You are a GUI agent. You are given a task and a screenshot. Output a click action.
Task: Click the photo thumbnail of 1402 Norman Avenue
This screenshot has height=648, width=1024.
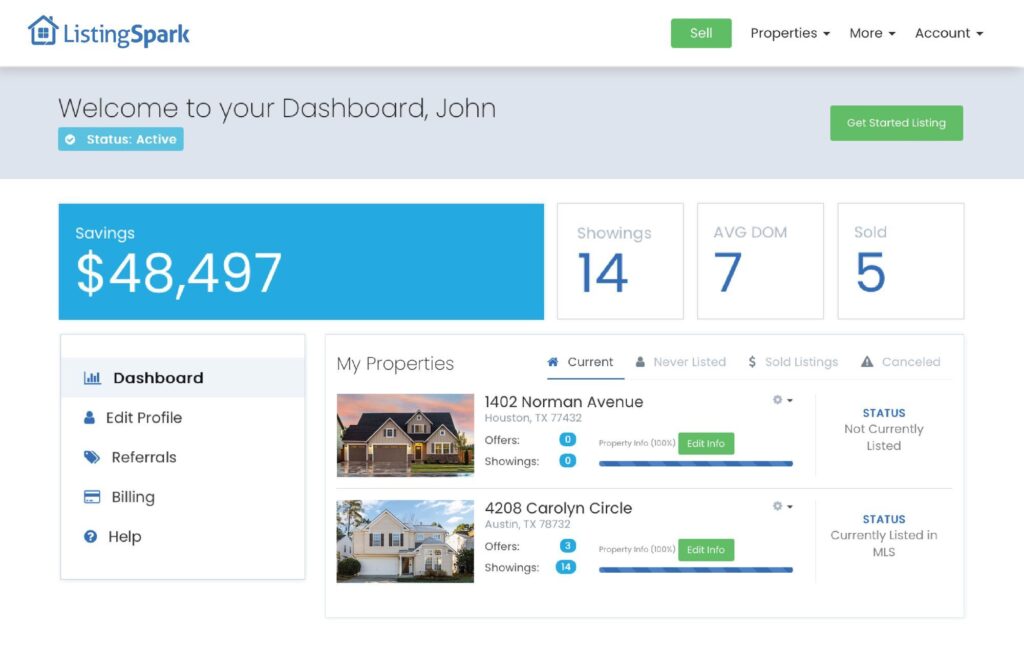click(404, 434)
